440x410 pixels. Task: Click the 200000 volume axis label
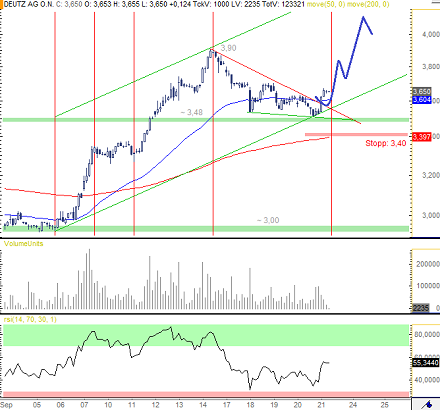428,264
